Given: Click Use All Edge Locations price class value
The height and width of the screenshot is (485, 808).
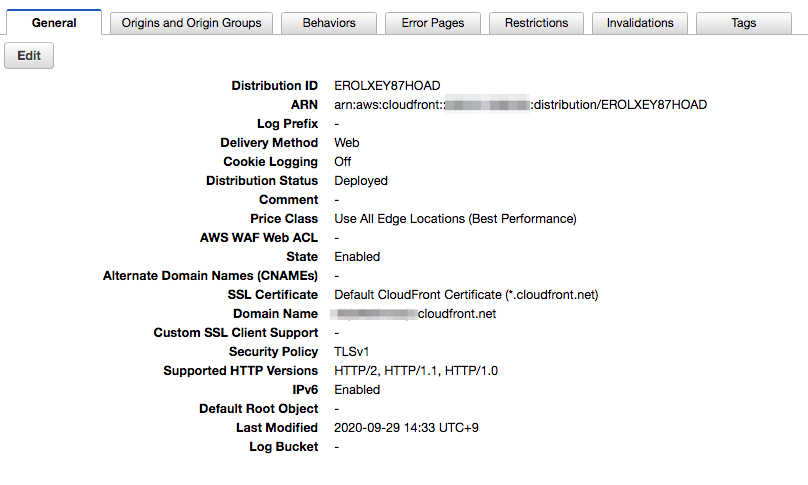Looking at the screenshot, I should point(455,219).
